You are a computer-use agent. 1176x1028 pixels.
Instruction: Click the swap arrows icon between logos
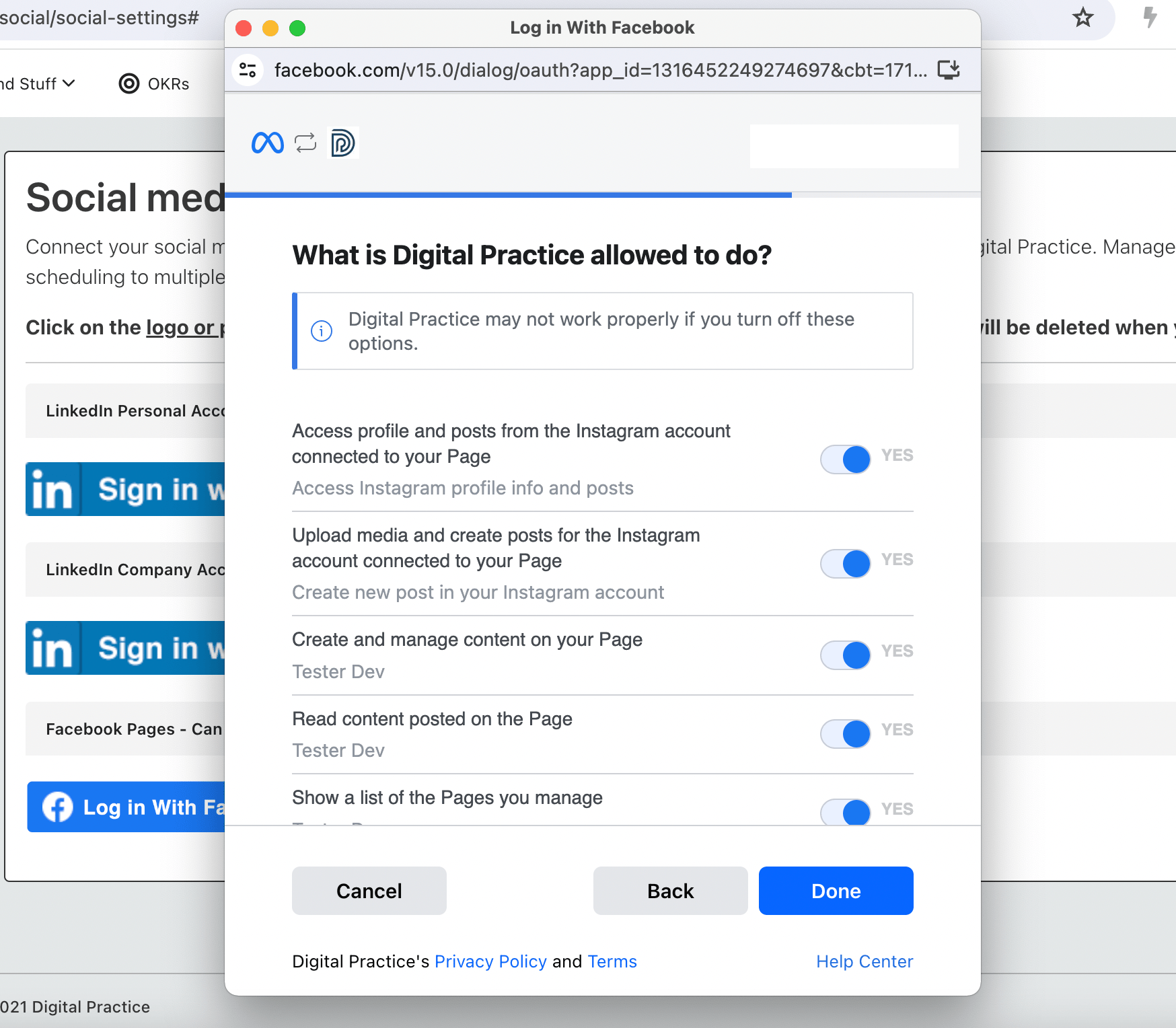coord(305,143)
